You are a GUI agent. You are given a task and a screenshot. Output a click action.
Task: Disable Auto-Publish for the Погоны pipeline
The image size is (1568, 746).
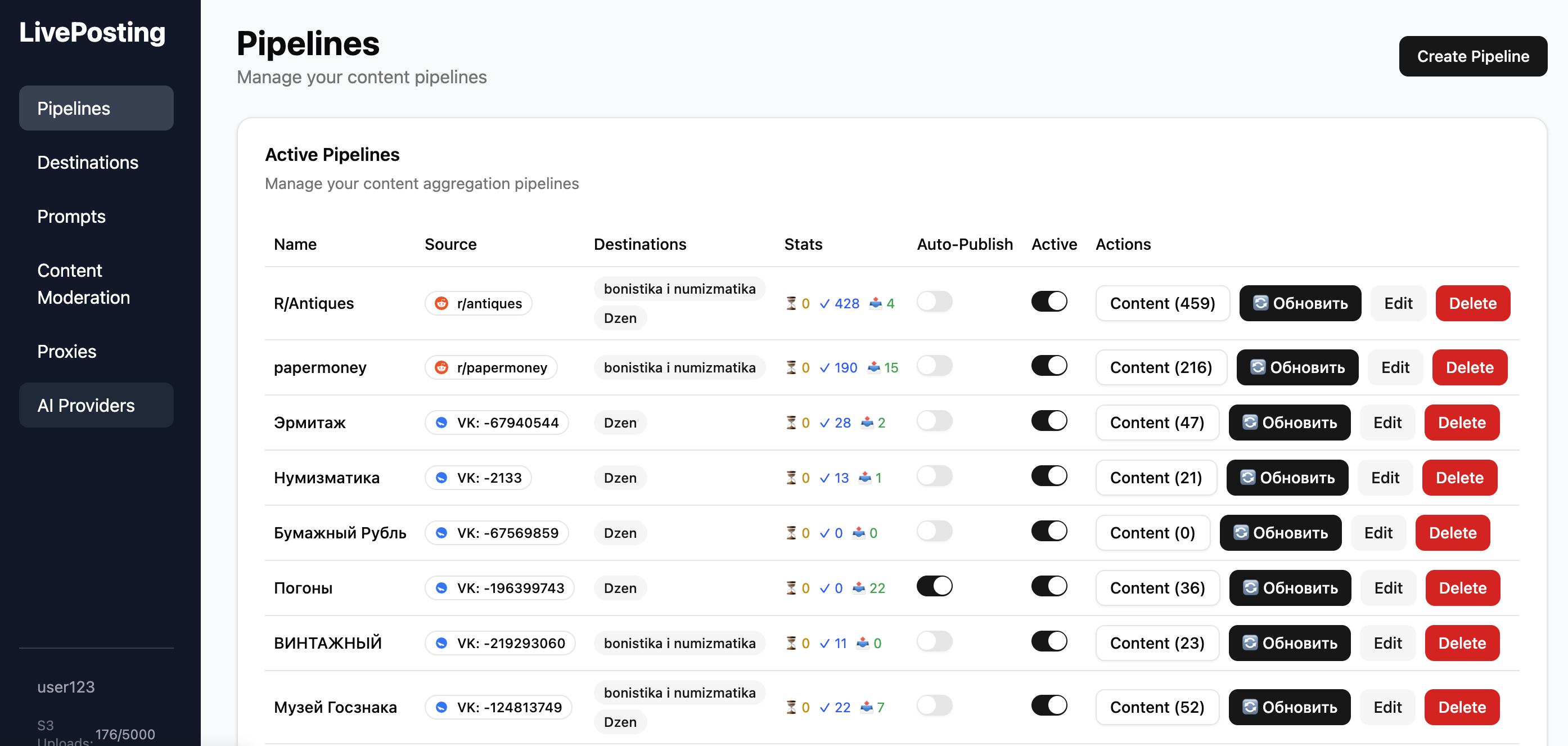[934, 586]
